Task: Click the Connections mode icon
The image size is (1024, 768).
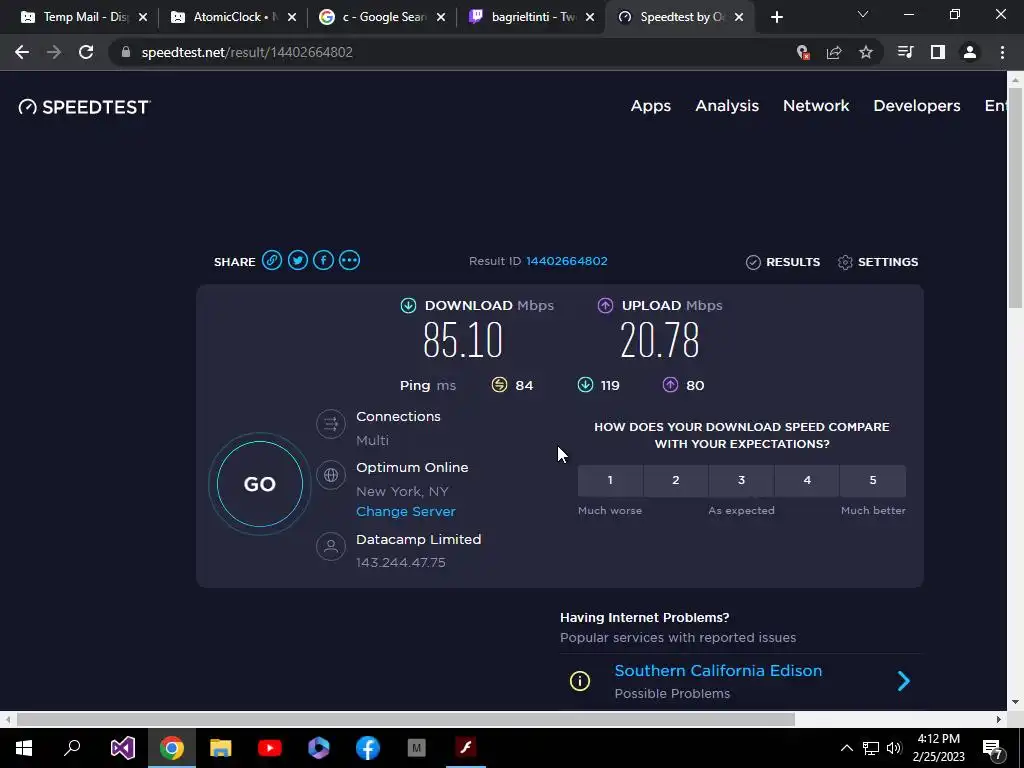Action: (x=331, y=424)
